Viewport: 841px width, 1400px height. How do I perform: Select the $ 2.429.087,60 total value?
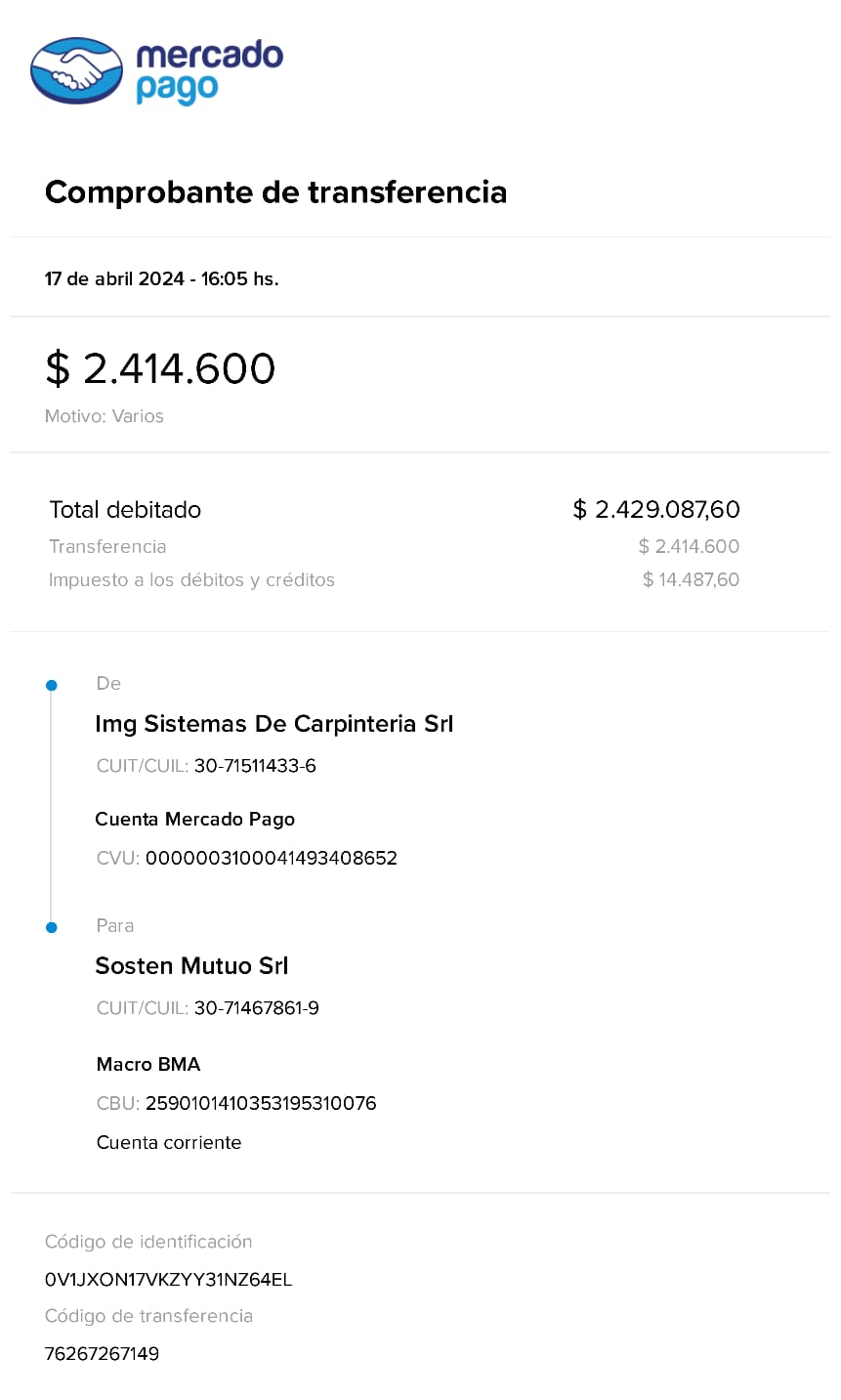point(656,510)
